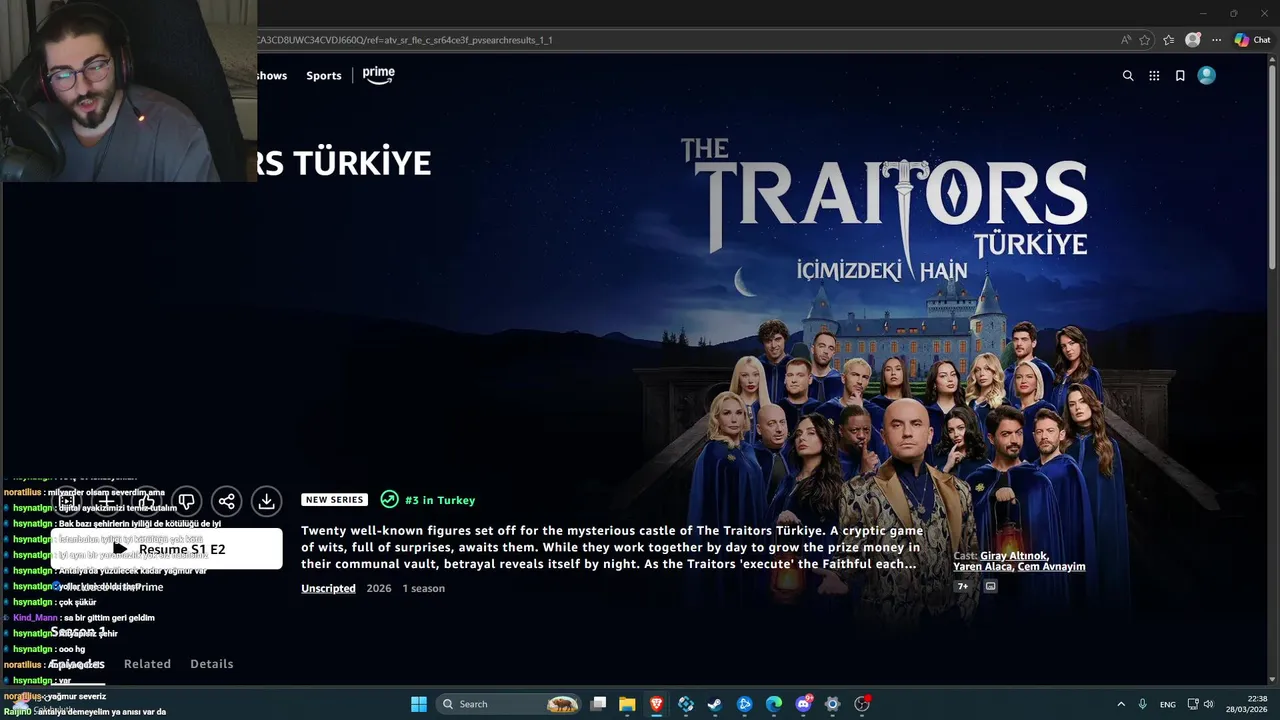Open OBS Studio from taskbar
This screenshot has height=720, width=1280.
(x=862, y=704)
